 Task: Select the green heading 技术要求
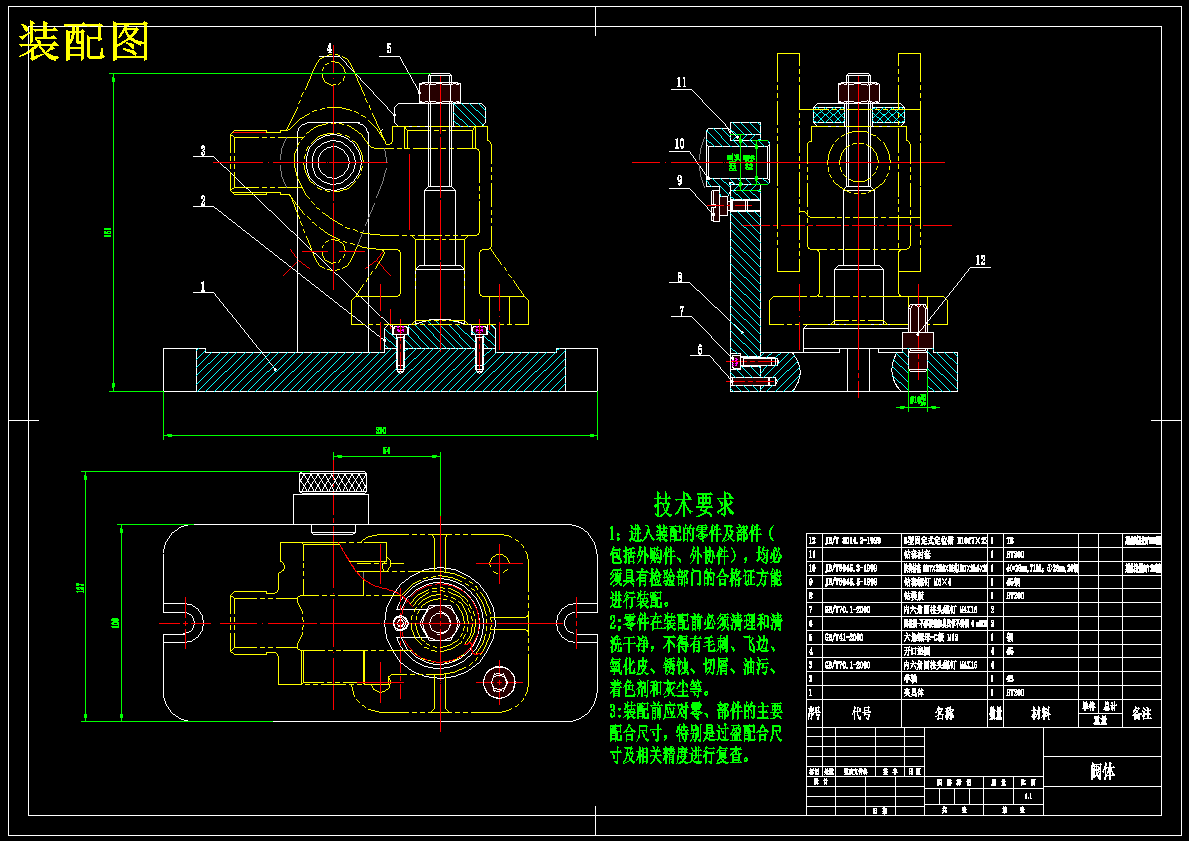pos(695,503)
